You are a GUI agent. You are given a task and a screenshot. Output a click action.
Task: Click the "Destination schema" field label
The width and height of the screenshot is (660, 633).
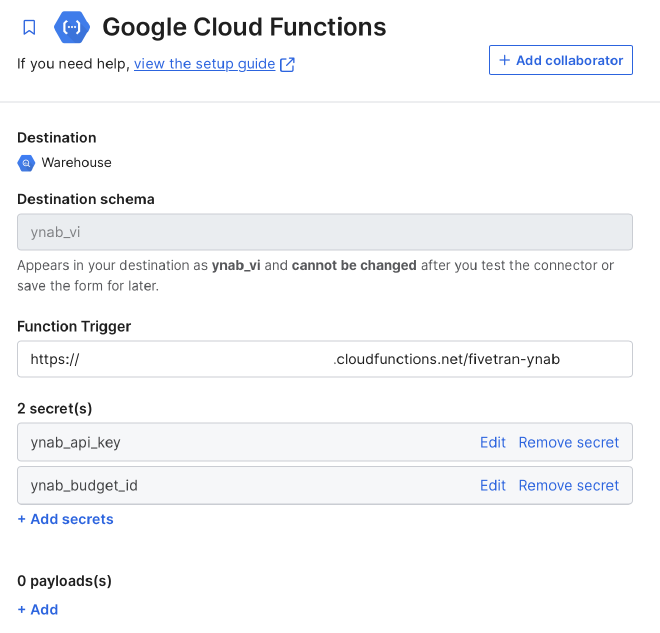(x=86, y=199)
